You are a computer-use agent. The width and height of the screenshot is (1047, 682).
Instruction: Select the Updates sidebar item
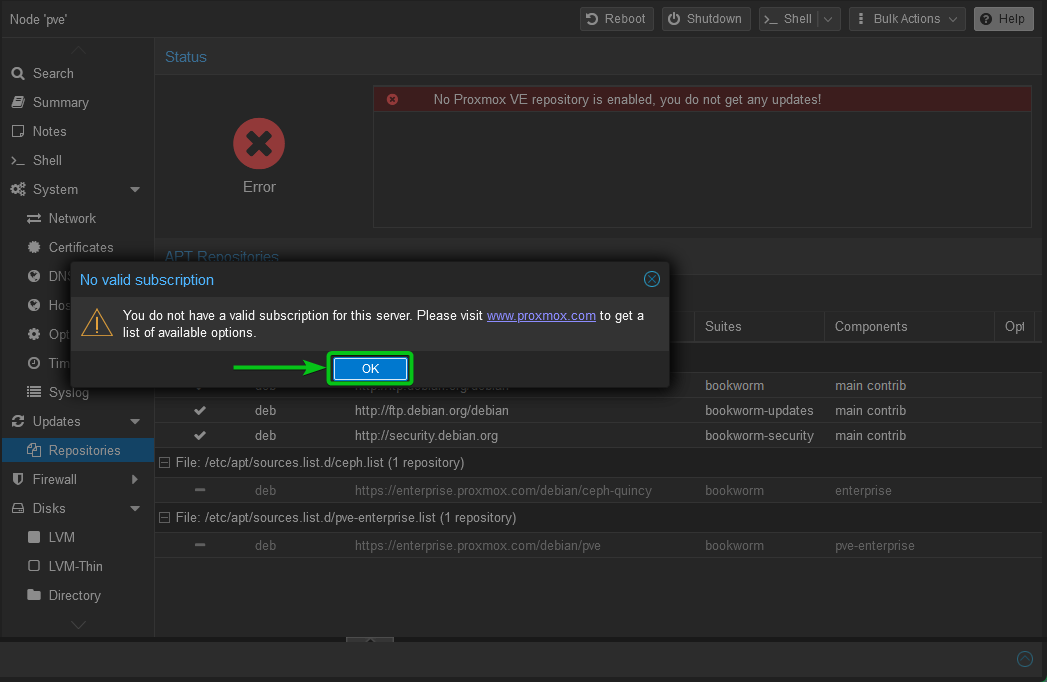(57, 421)
